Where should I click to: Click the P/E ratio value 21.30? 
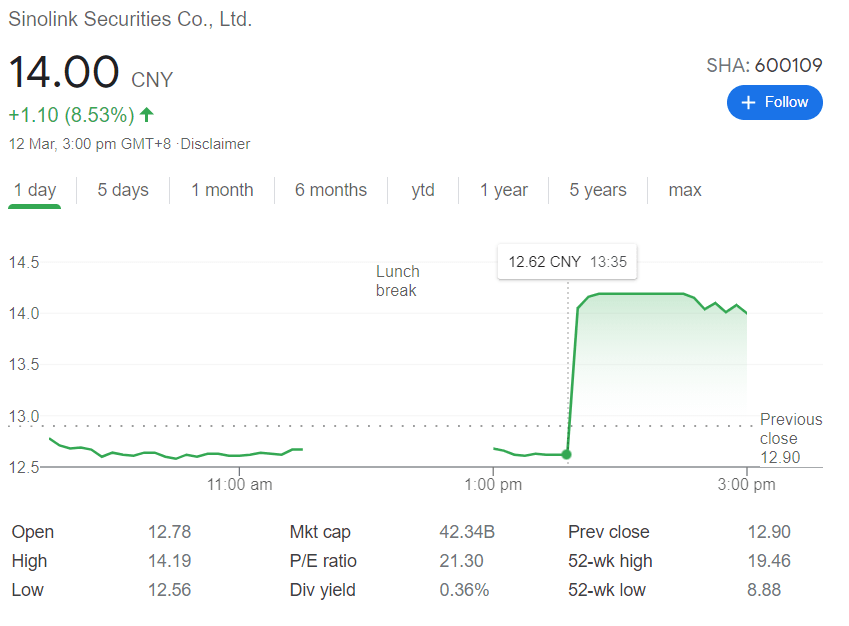[x=461, y=561]
